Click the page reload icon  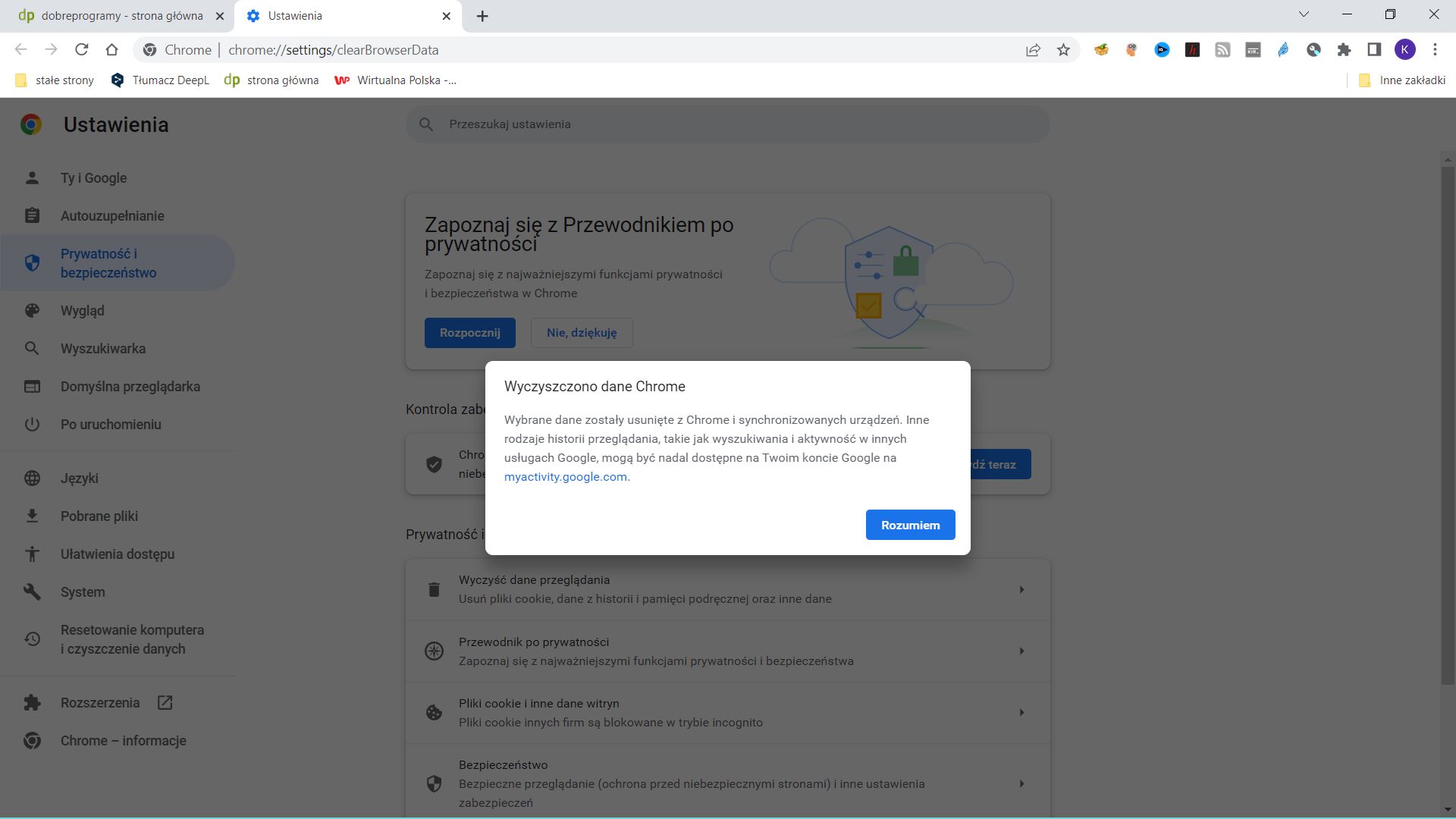82,49
